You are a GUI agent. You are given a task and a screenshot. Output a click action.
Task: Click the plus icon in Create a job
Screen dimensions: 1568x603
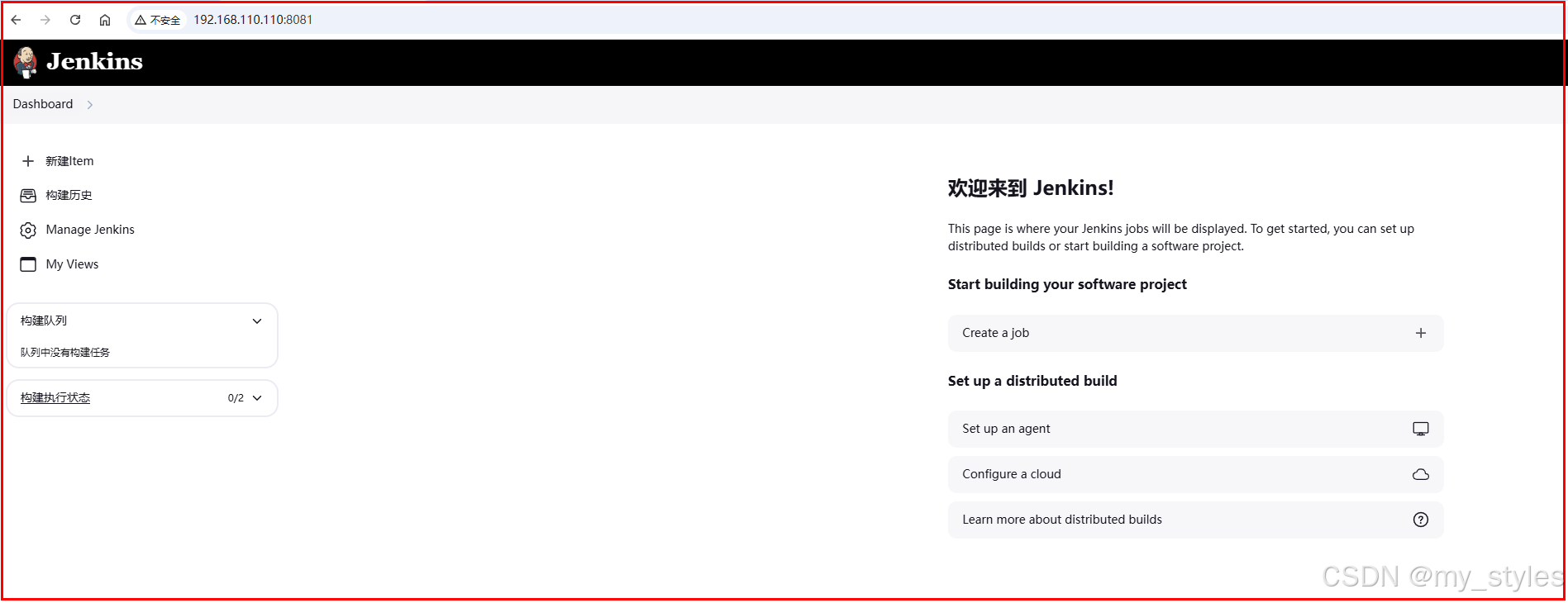pos(1420,333)
